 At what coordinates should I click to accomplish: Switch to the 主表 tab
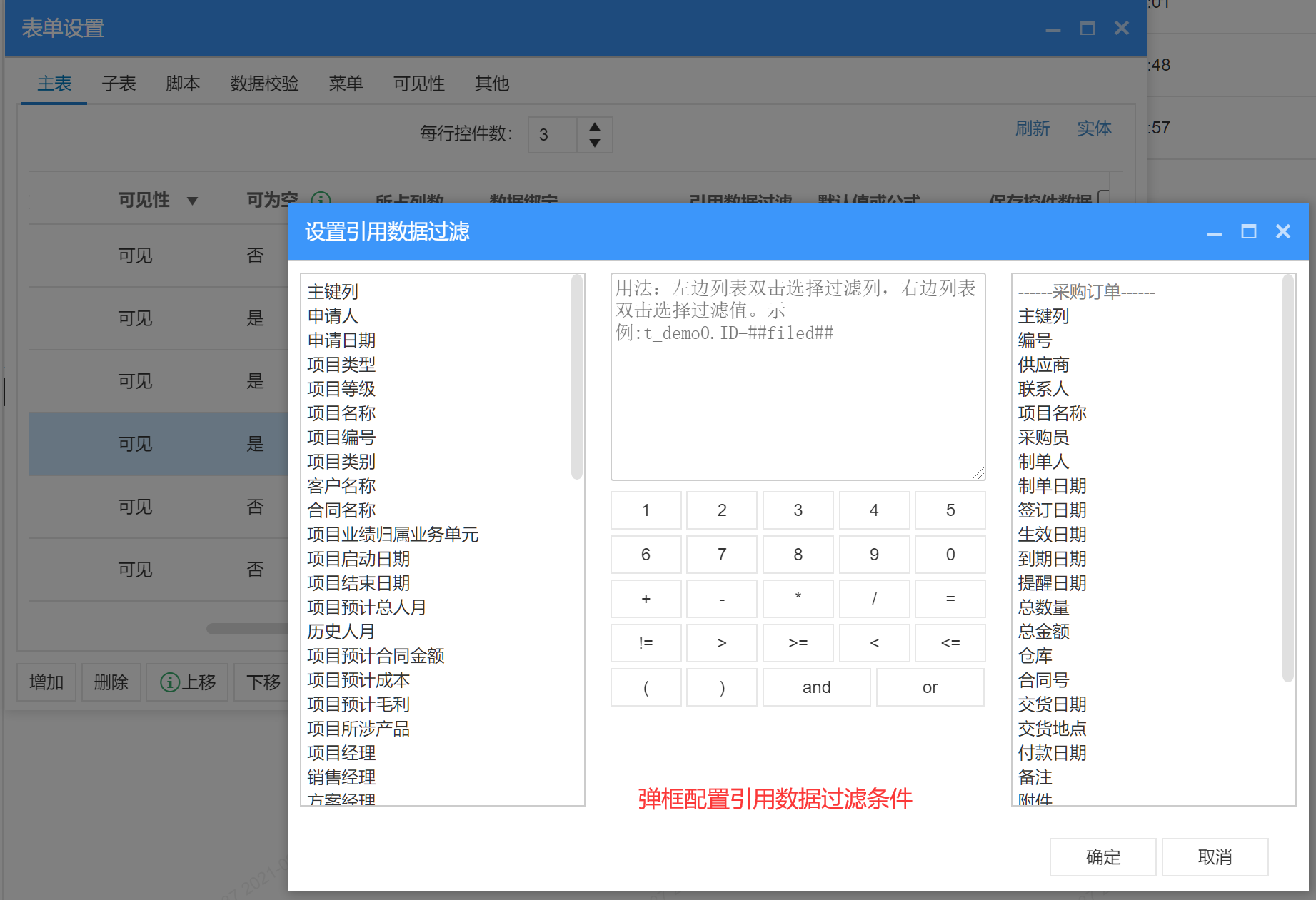tap(54, 84)
